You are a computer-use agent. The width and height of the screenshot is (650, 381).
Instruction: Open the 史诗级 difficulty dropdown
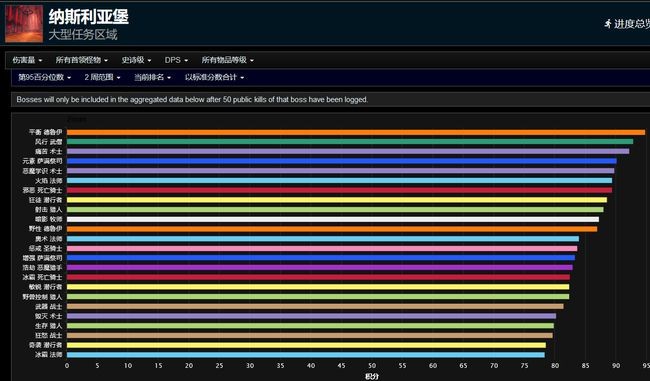136,60
